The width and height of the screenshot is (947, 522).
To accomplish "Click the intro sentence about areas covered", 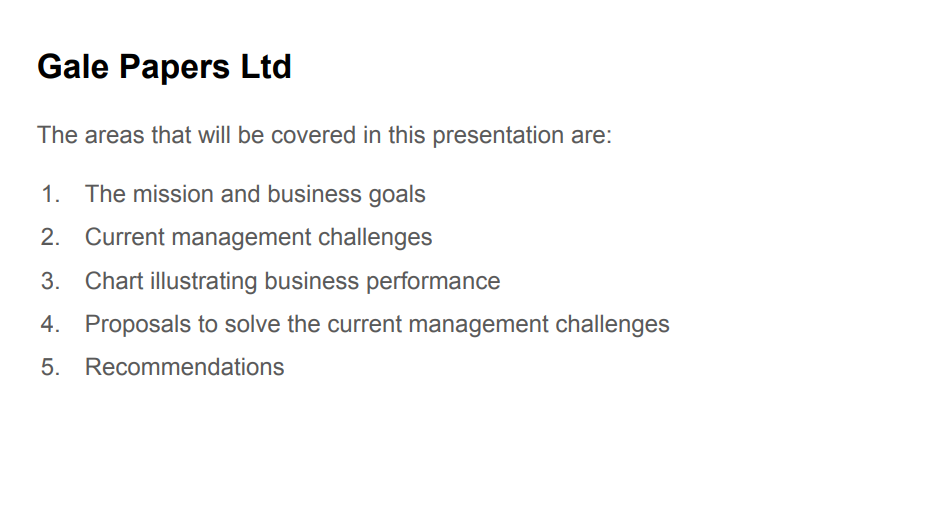I will 324,135.
